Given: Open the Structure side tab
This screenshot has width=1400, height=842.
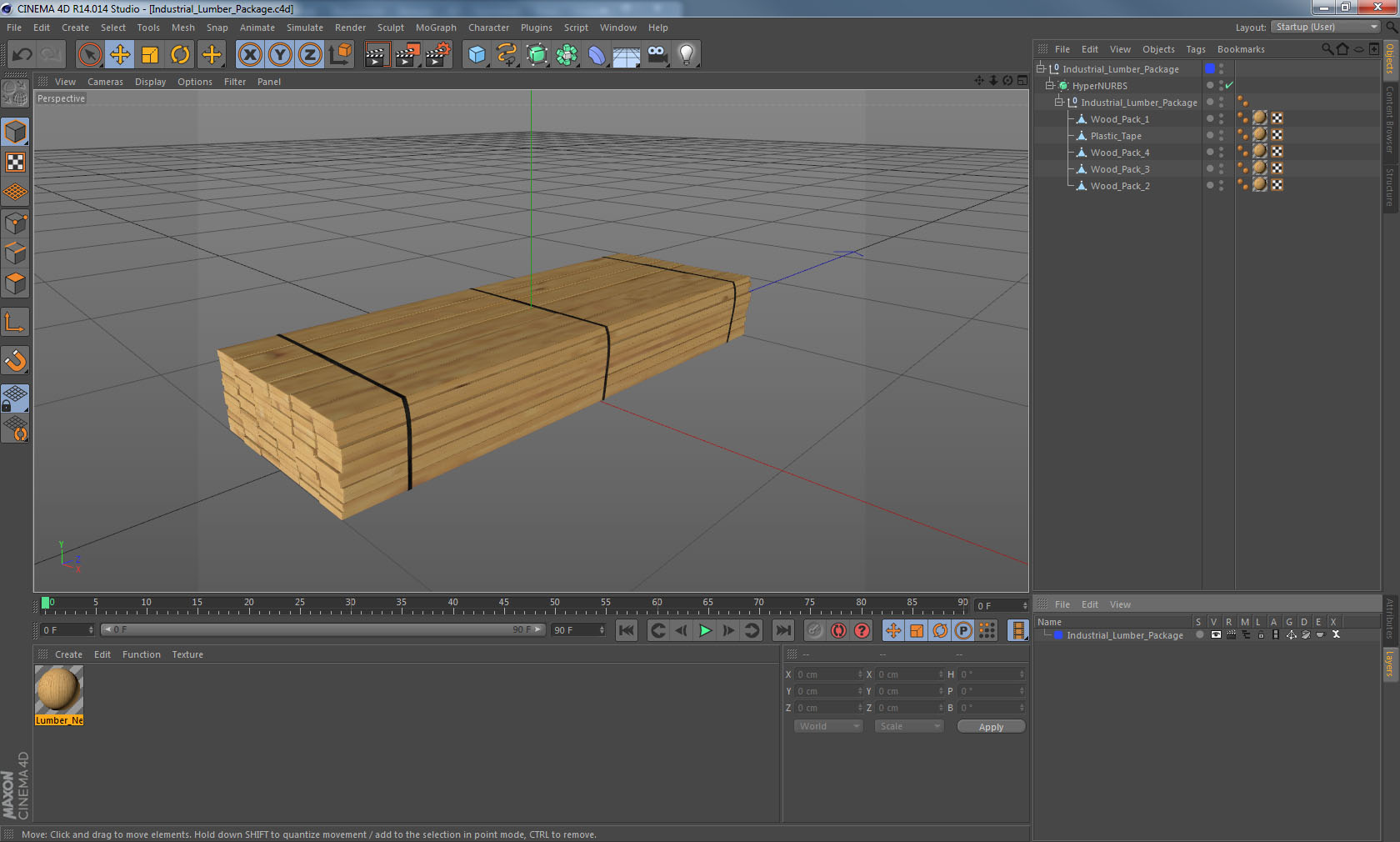Looking at the screenshot, I should [x=1390, y=187].
